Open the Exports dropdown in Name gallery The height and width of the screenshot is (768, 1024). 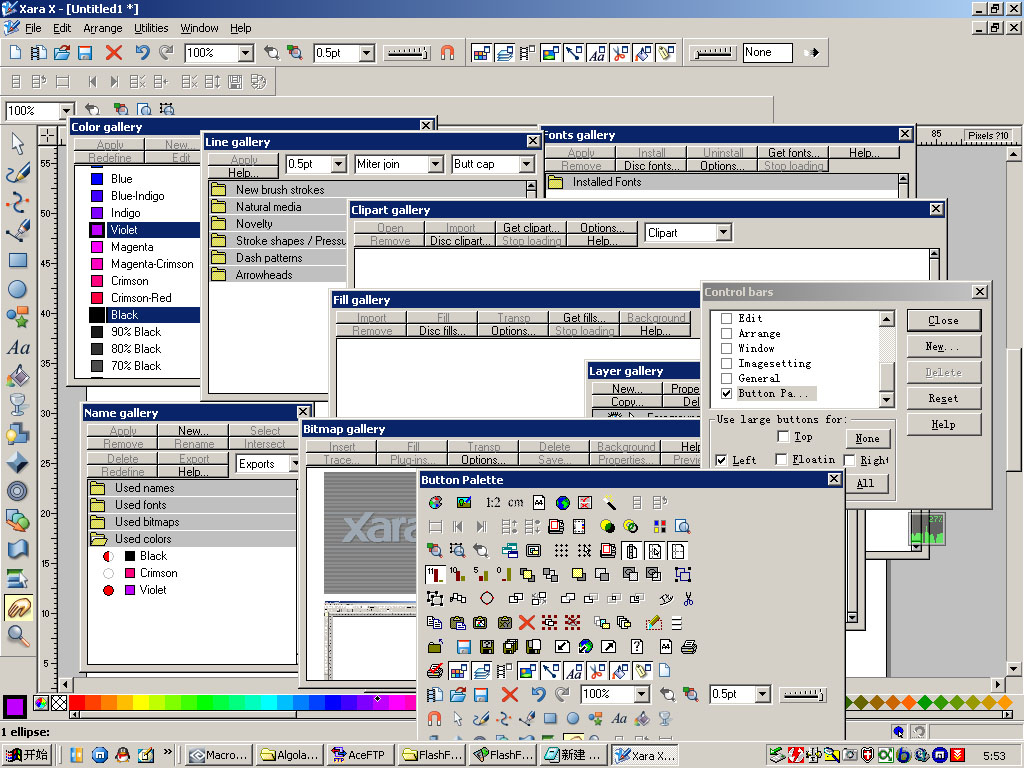(x=294, y=464)
